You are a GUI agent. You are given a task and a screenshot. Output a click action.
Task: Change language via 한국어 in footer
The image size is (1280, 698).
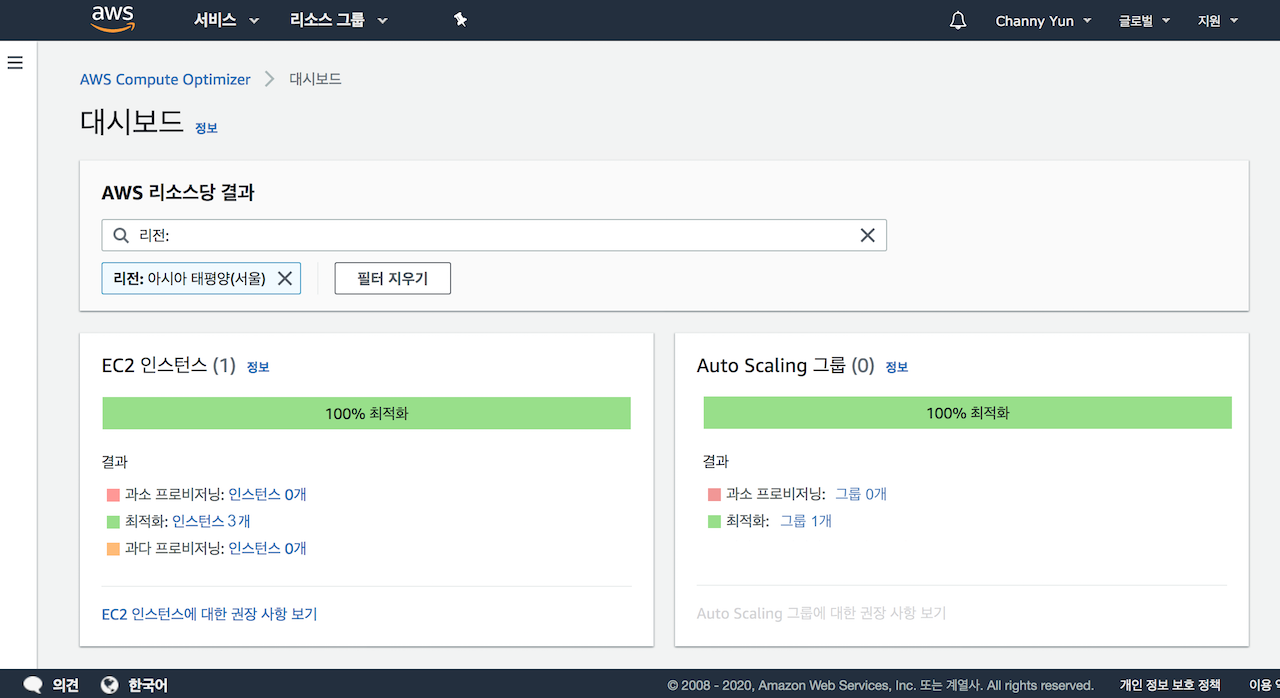tap(147, 686)
